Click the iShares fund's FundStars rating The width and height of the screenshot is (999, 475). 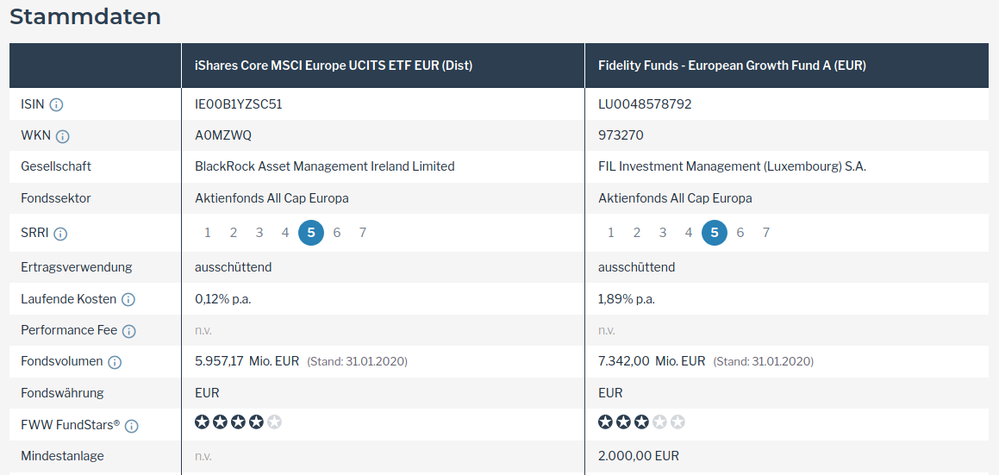tap(238, 422)
